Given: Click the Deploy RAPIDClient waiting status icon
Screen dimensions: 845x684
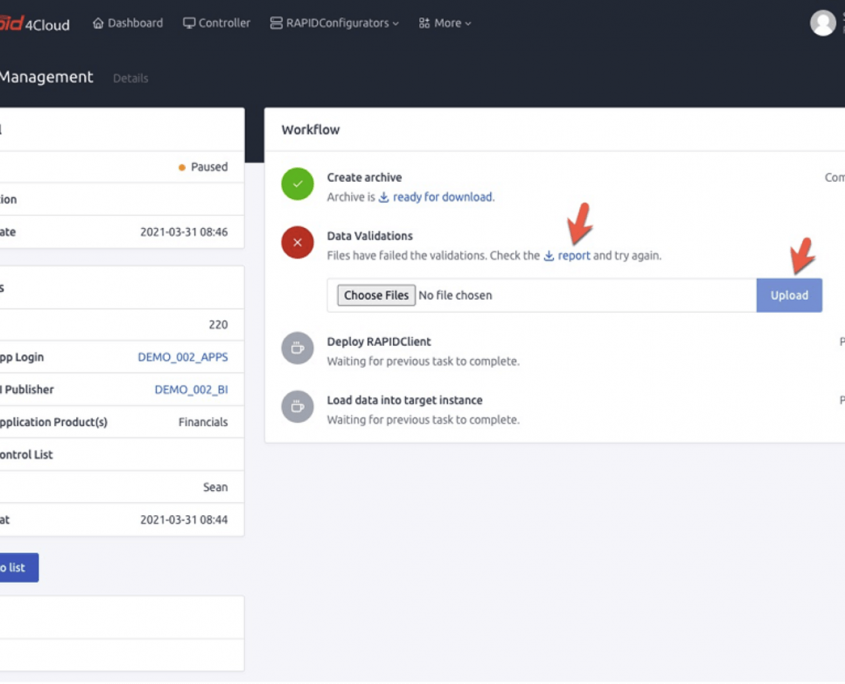Looking at the screenshot, I should [x=297, y=348].
